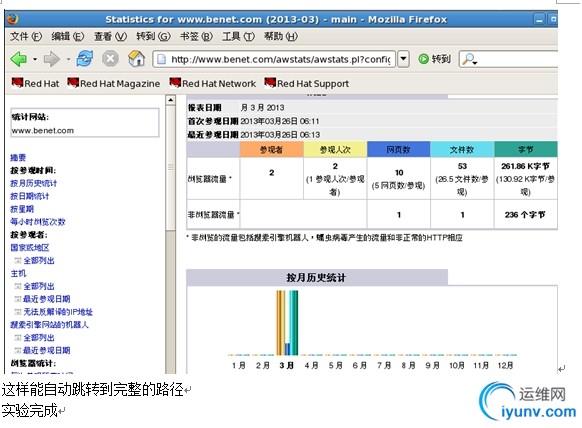Minimize the Firefox window

(x=540, y=19)
